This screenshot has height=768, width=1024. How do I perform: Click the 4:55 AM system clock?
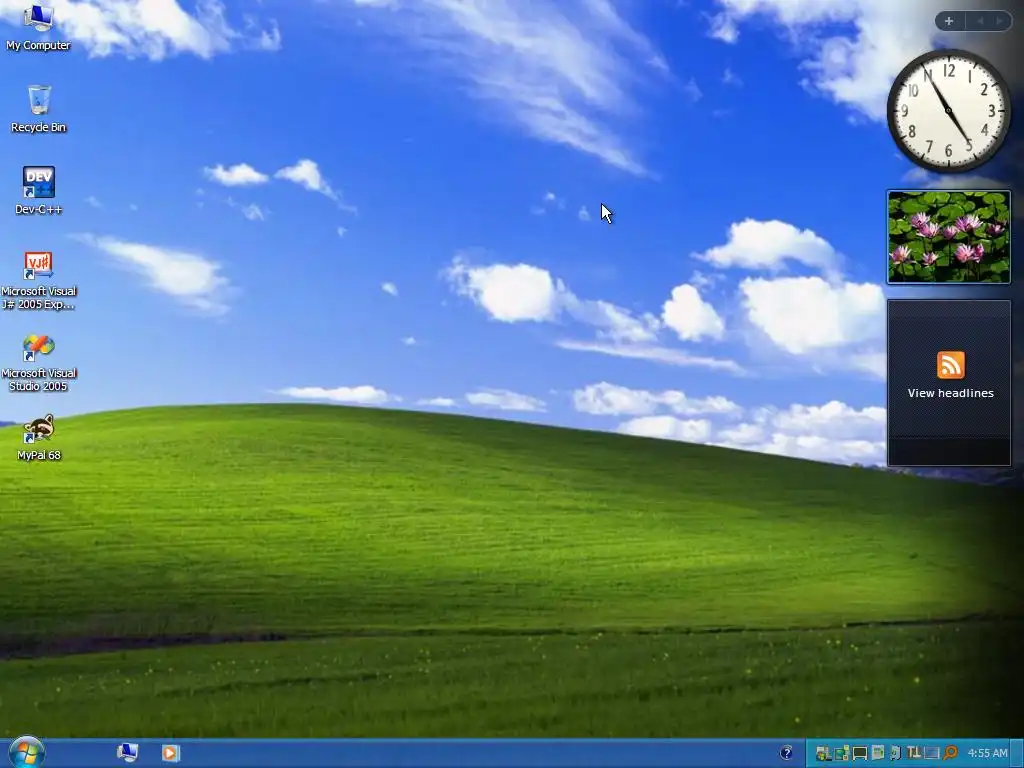pyautogui.click(x=987, y=753)
